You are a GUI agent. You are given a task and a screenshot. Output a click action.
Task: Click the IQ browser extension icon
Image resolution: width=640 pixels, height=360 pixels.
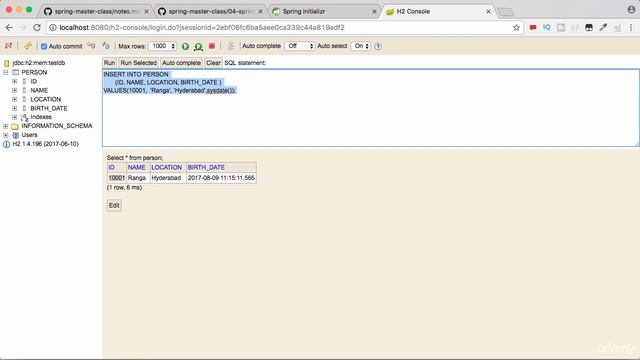tap(547, 27)
